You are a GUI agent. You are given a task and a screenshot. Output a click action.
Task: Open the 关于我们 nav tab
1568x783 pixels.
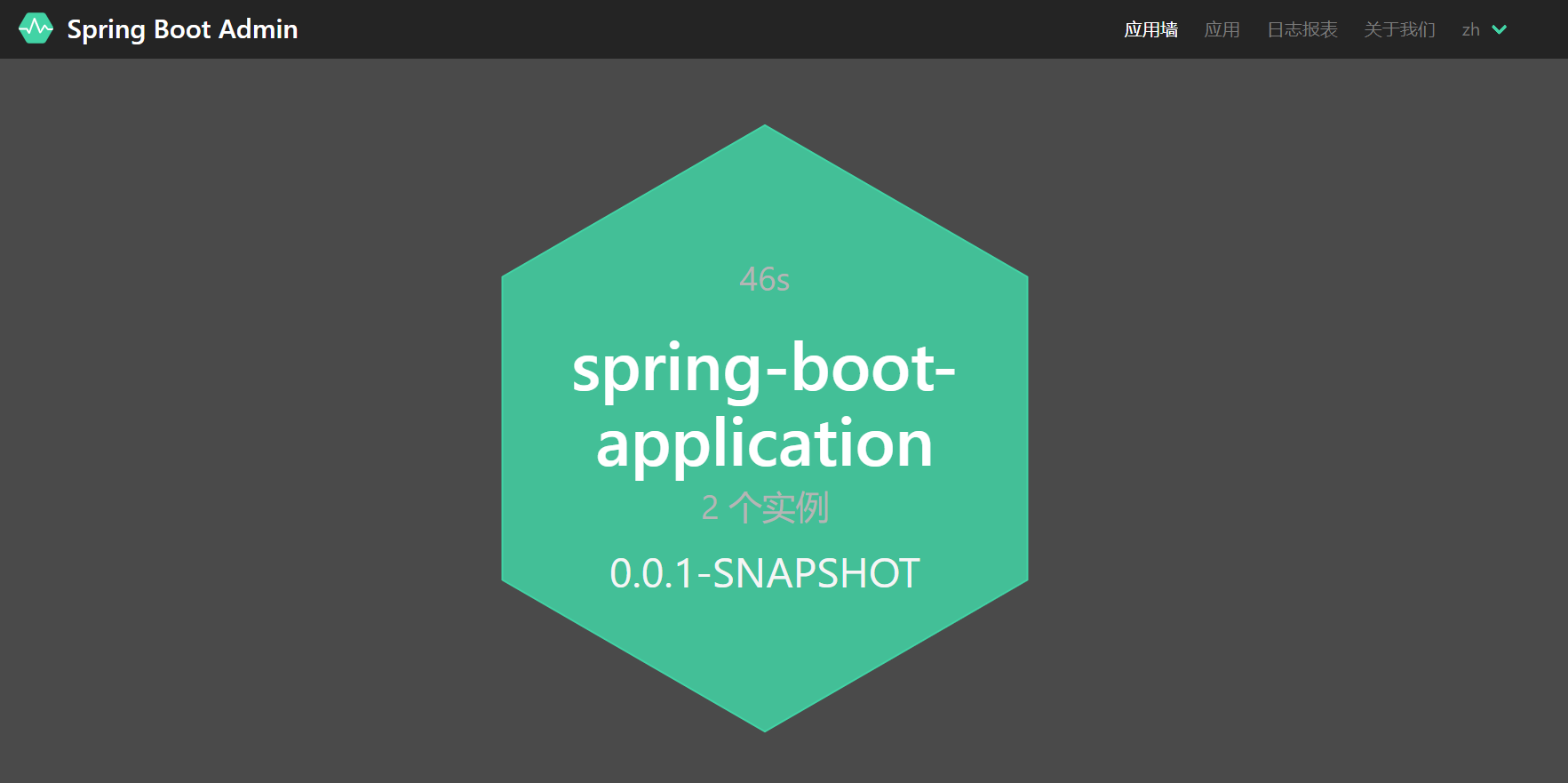[x=1400, y=29]
